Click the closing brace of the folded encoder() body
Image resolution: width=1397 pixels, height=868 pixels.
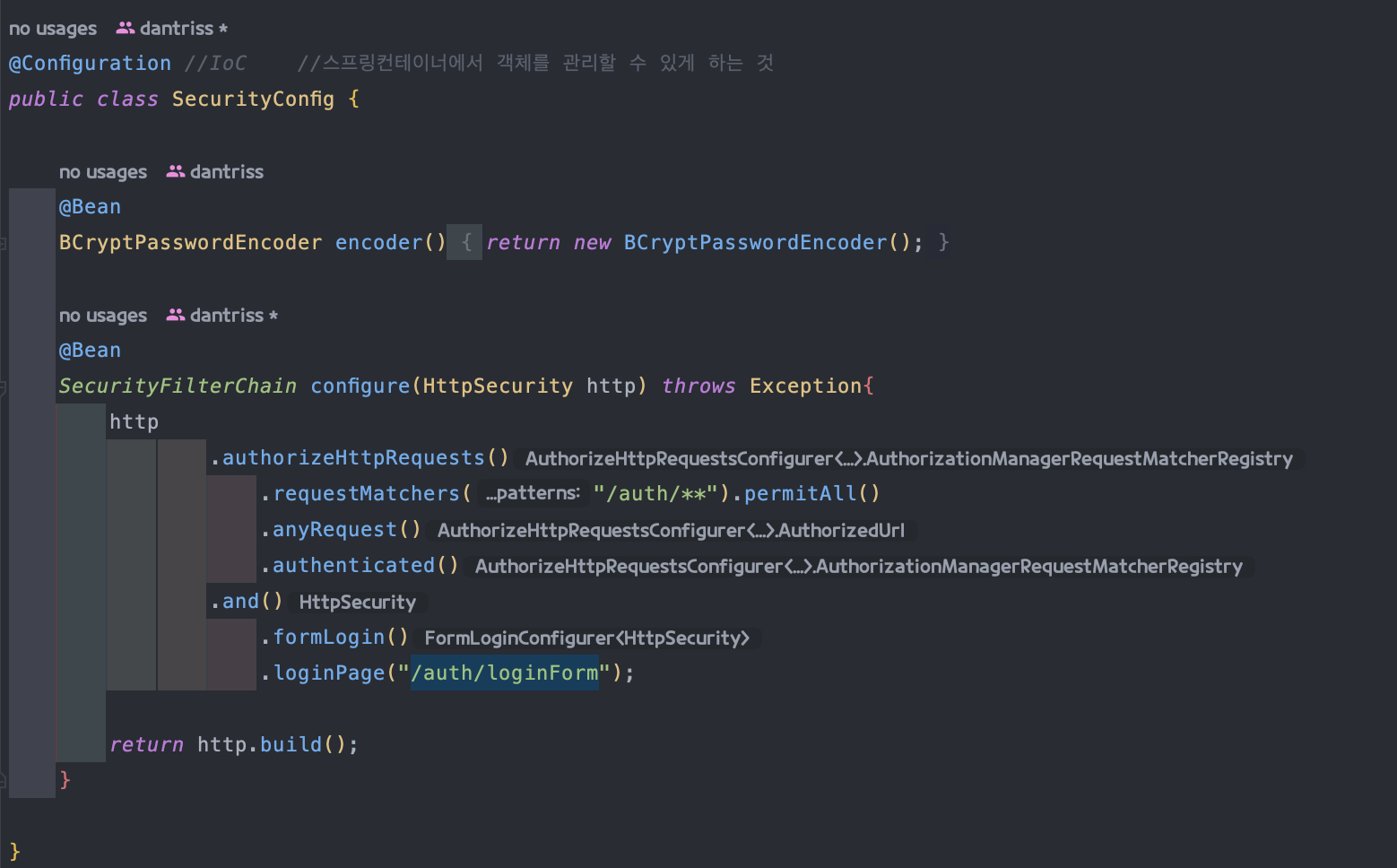point(943,242)
